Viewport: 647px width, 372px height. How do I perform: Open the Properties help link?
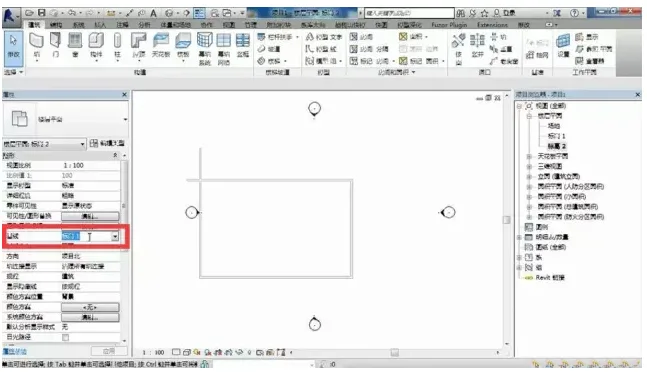(15, 352)
